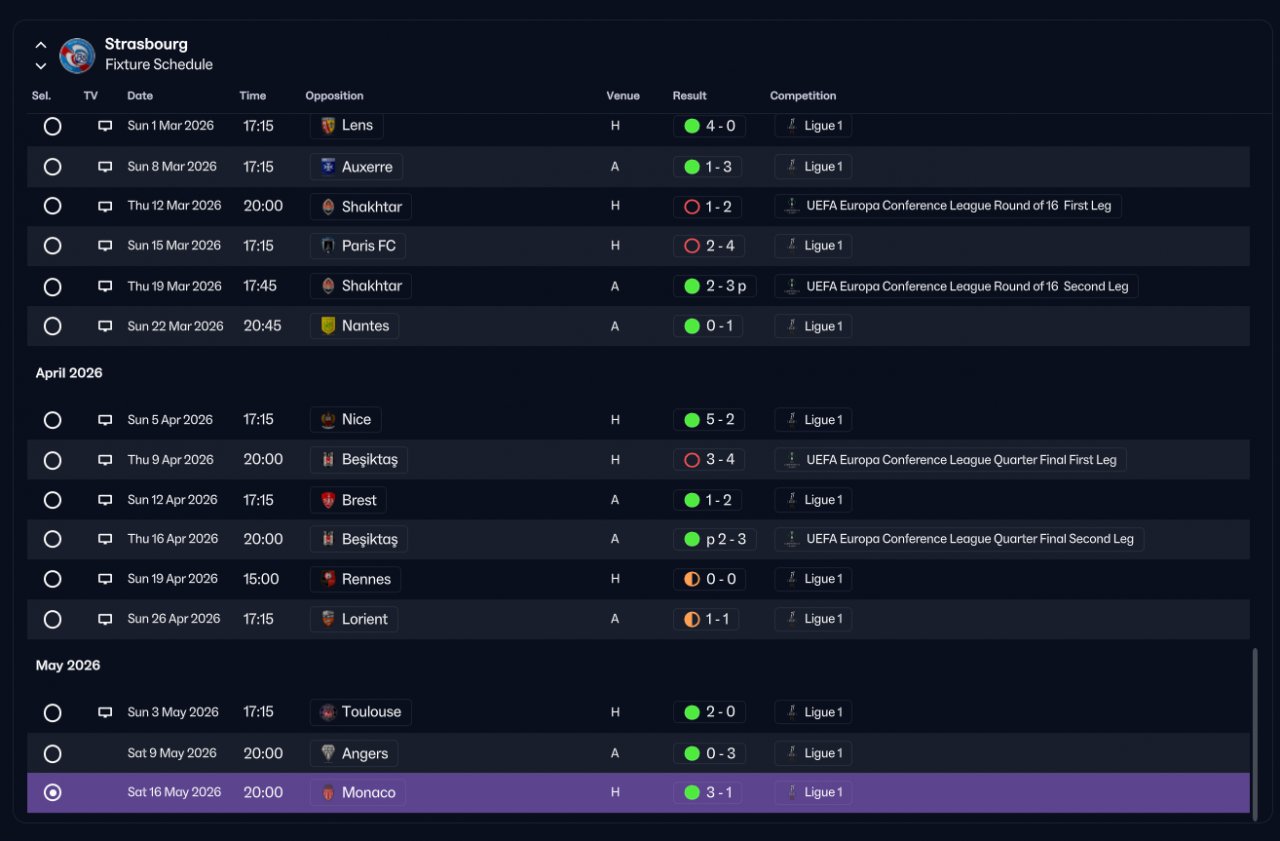Collapse the April 2026 month section header
This screenshot has width=1280, height=841.
click(69, 373)
